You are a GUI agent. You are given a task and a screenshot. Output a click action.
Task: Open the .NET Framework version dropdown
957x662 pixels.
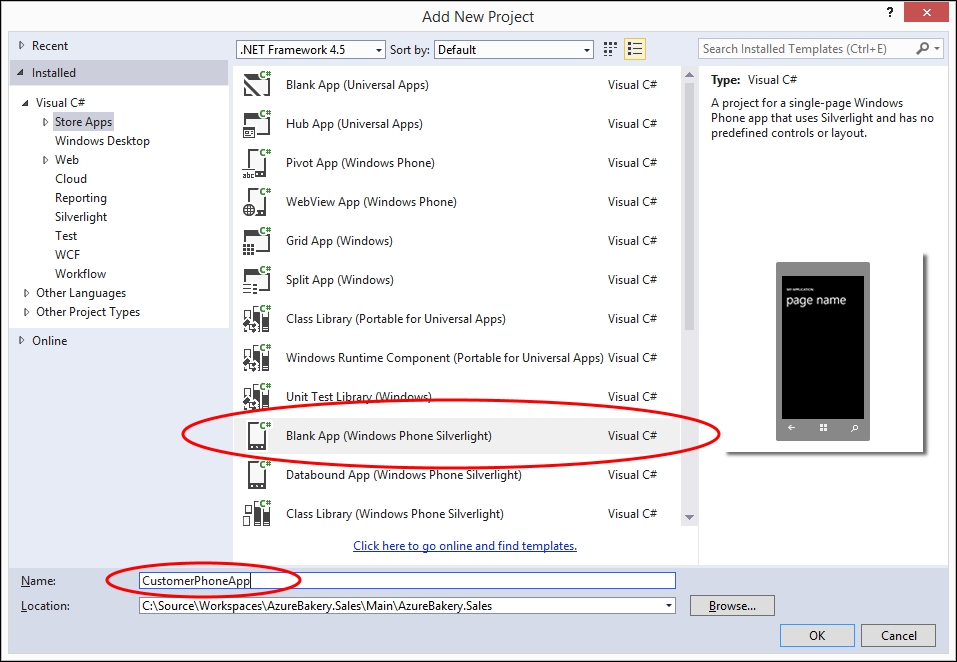(310, 49)
